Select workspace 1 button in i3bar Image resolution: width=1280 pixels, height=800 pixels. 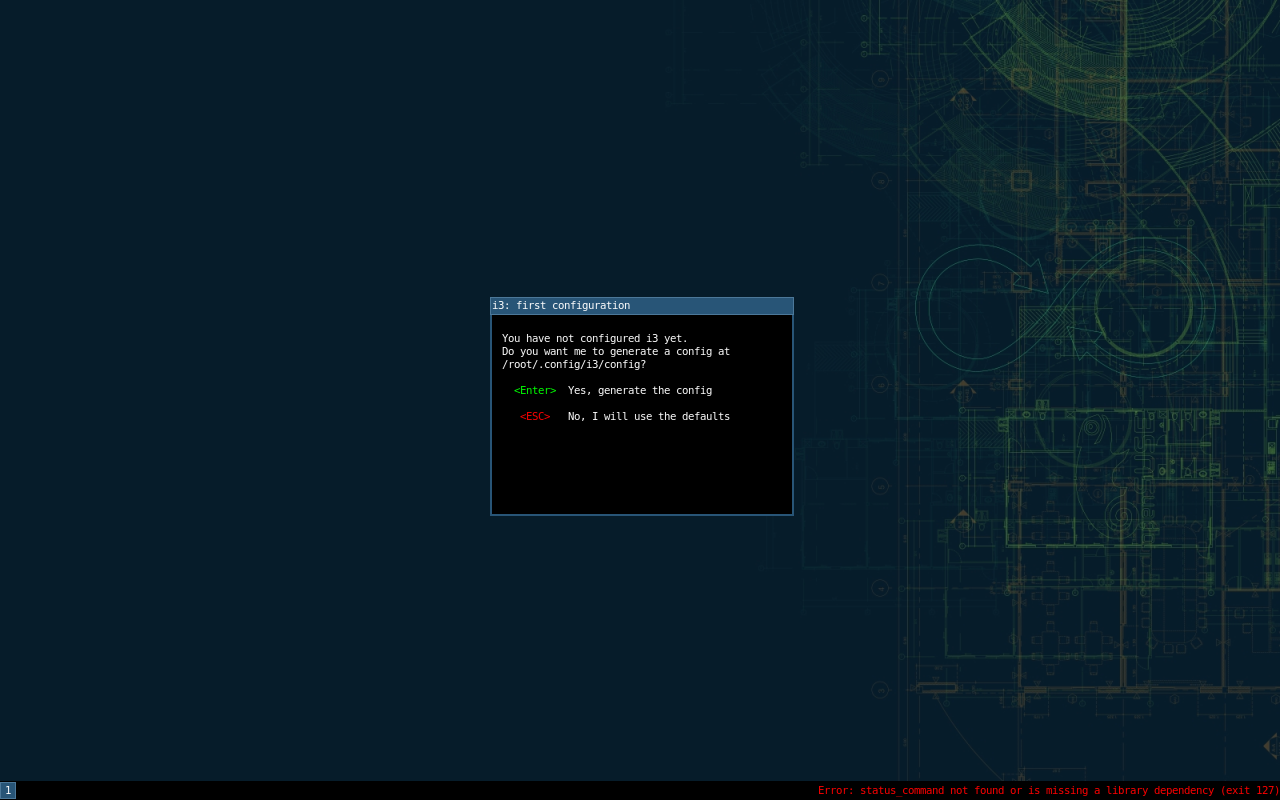[x=8, y=790]
